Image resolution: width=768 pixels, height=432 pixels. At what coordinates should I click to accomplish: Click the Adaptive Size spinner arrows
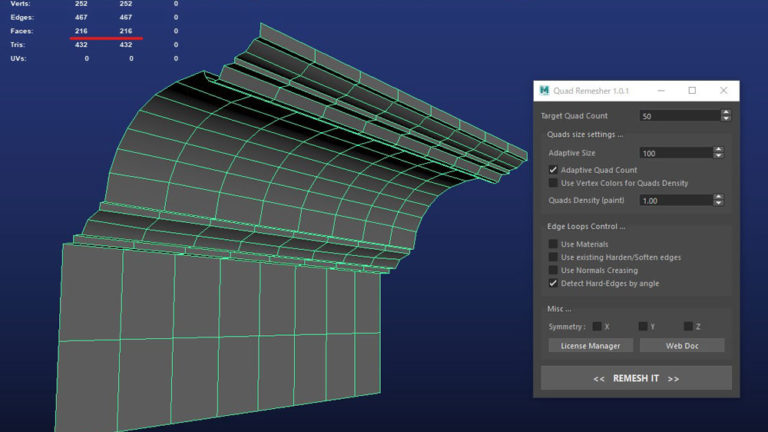click(718, 153)
